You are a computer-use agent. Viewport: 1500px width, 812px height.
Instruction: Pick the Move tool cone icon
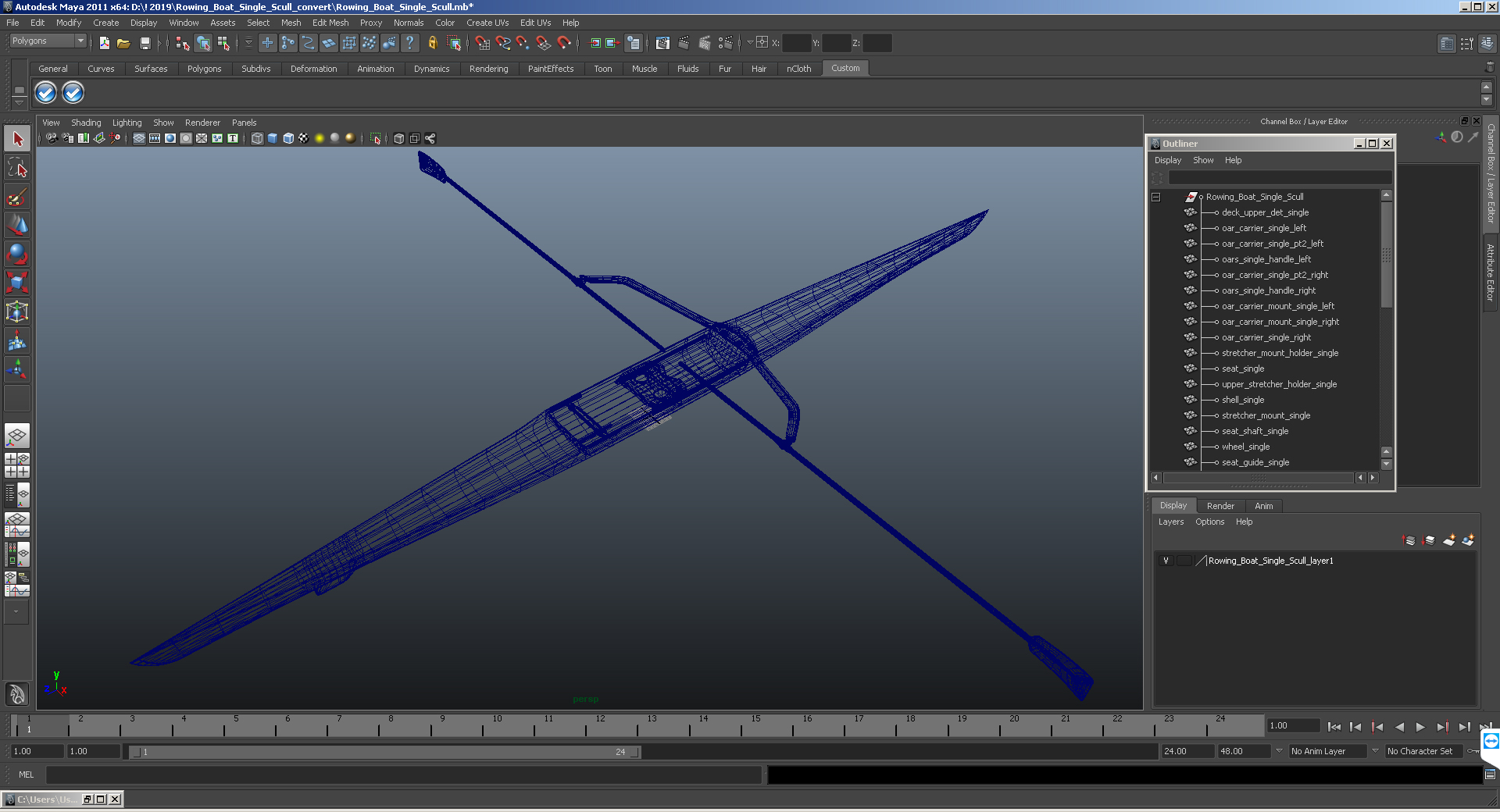(17, 225)
